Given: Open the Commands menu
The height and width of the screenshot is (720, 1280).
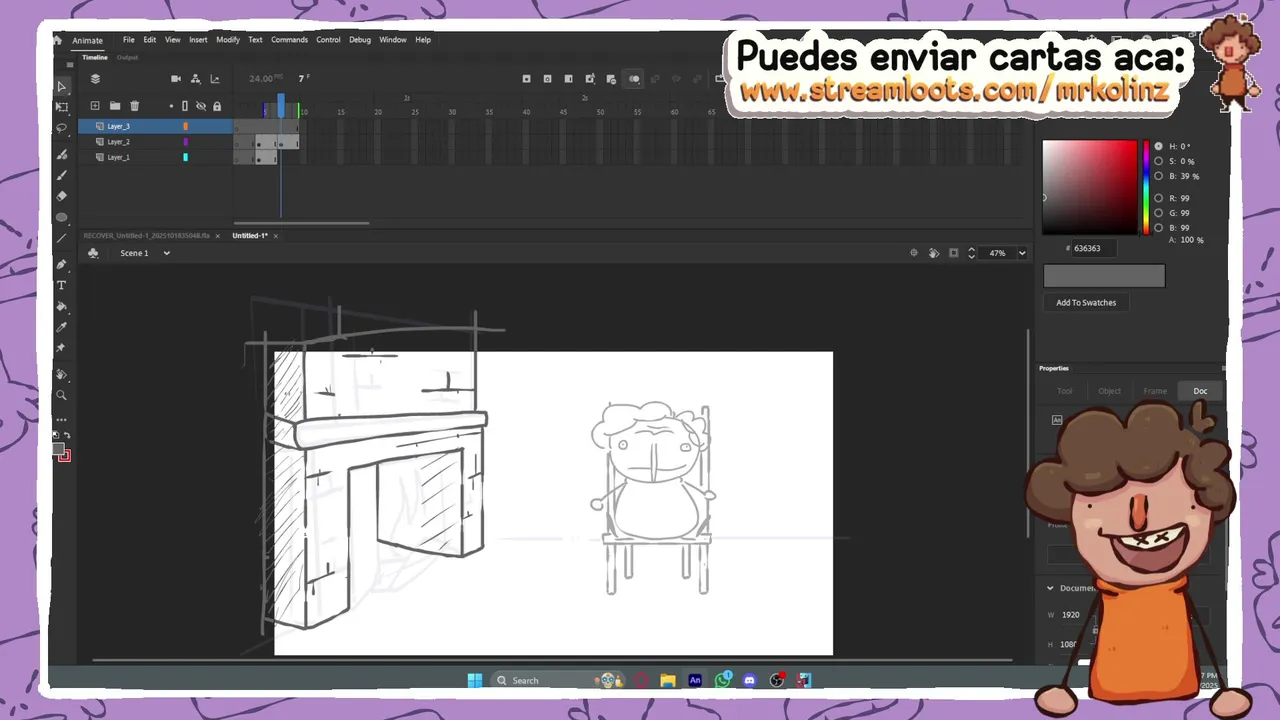Looking at the screenshot, I should click(x=289, y=40).
